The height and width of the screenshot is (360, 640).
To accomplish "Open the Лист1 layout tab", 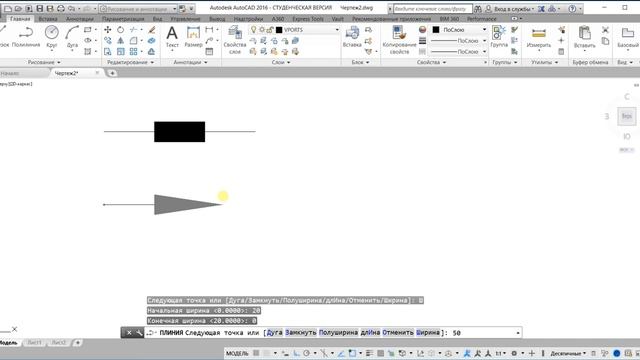I will click(34, 342).
